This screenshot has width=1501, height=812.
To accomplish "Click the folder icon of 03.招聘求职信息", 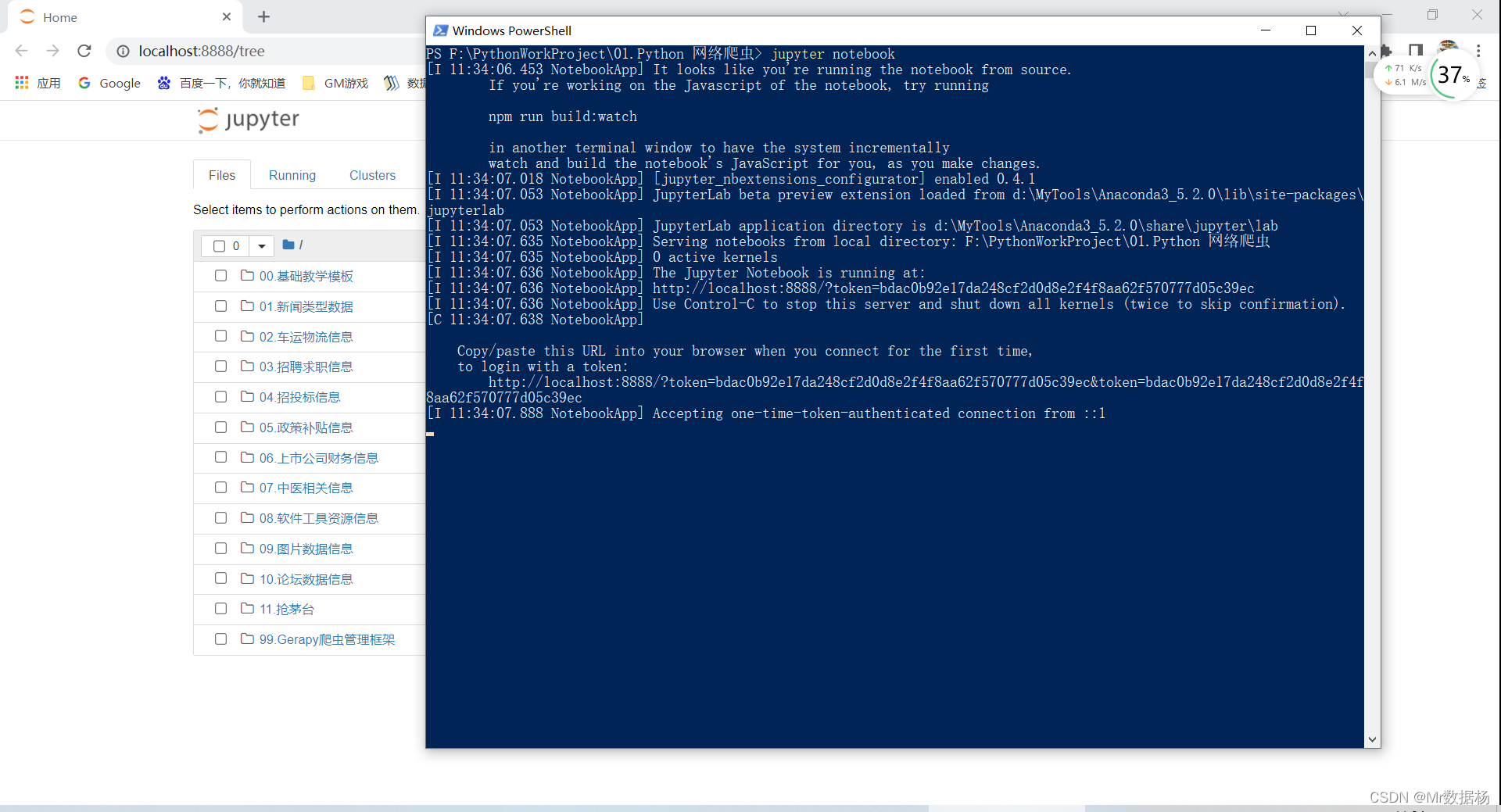I will click(248, 367).
